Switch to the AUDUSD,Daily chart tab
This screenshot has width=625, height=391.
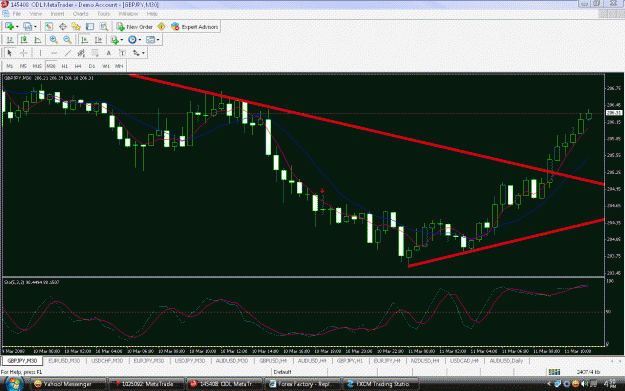[x=506, y=361]
